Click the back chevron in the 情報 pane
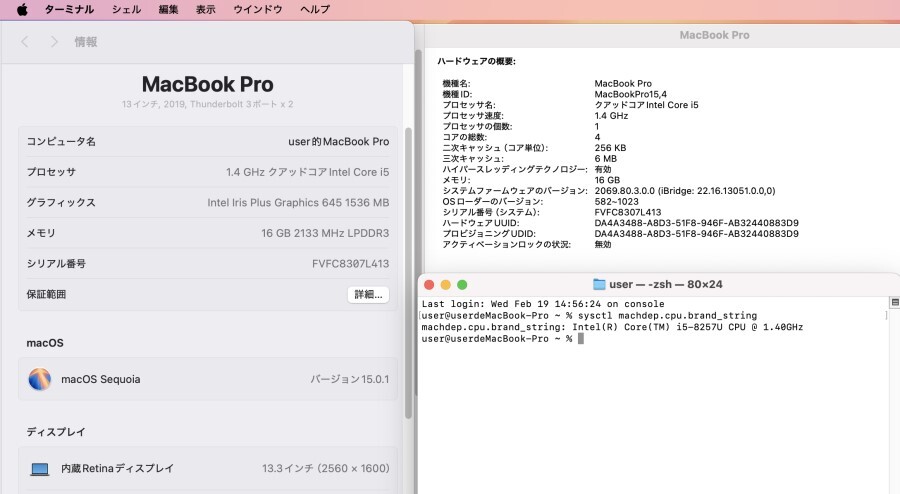This screenshot has height=494, width=900. click(26, 42)
